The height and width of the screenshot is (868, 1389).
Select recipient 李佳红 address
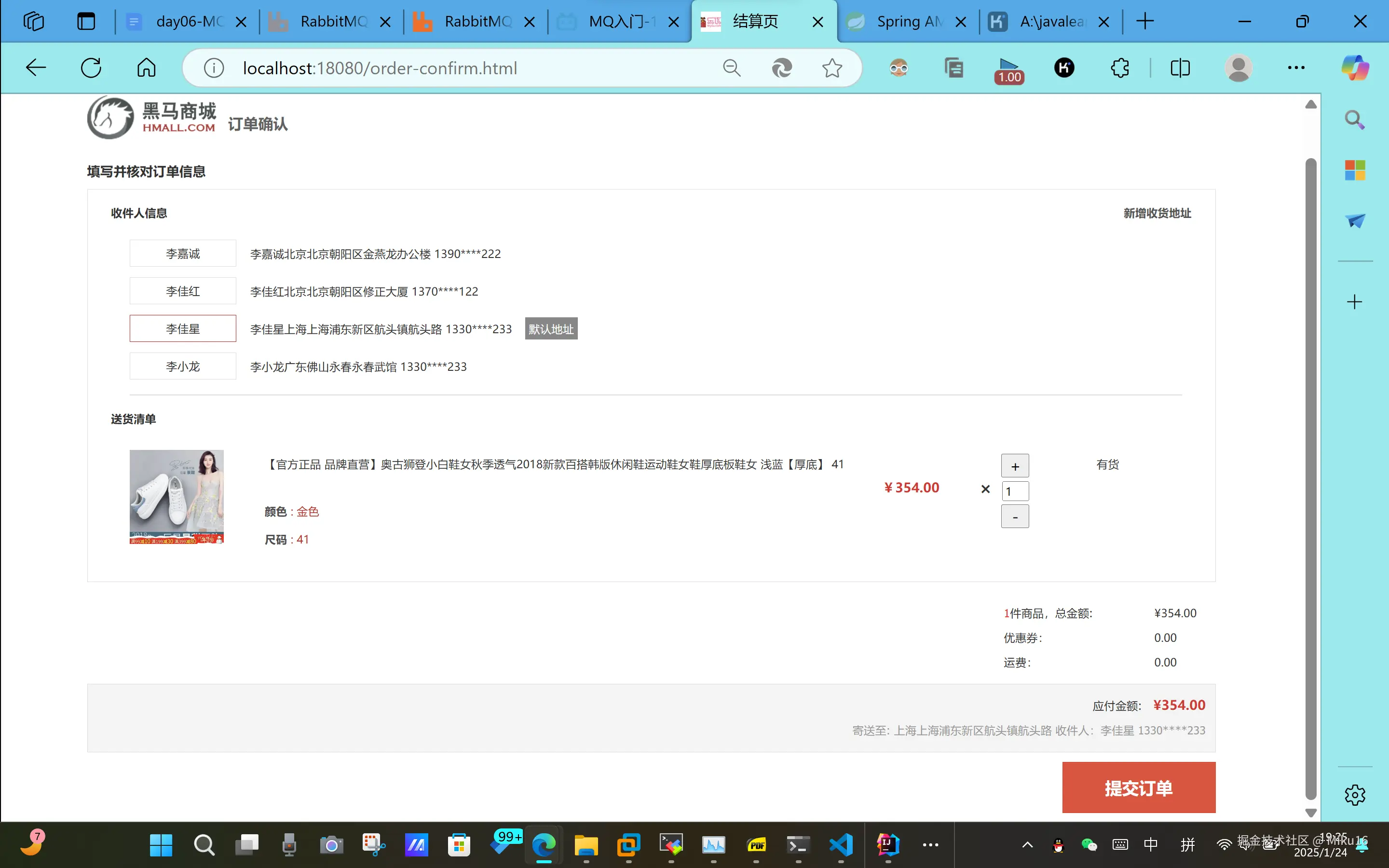point(182,291)
